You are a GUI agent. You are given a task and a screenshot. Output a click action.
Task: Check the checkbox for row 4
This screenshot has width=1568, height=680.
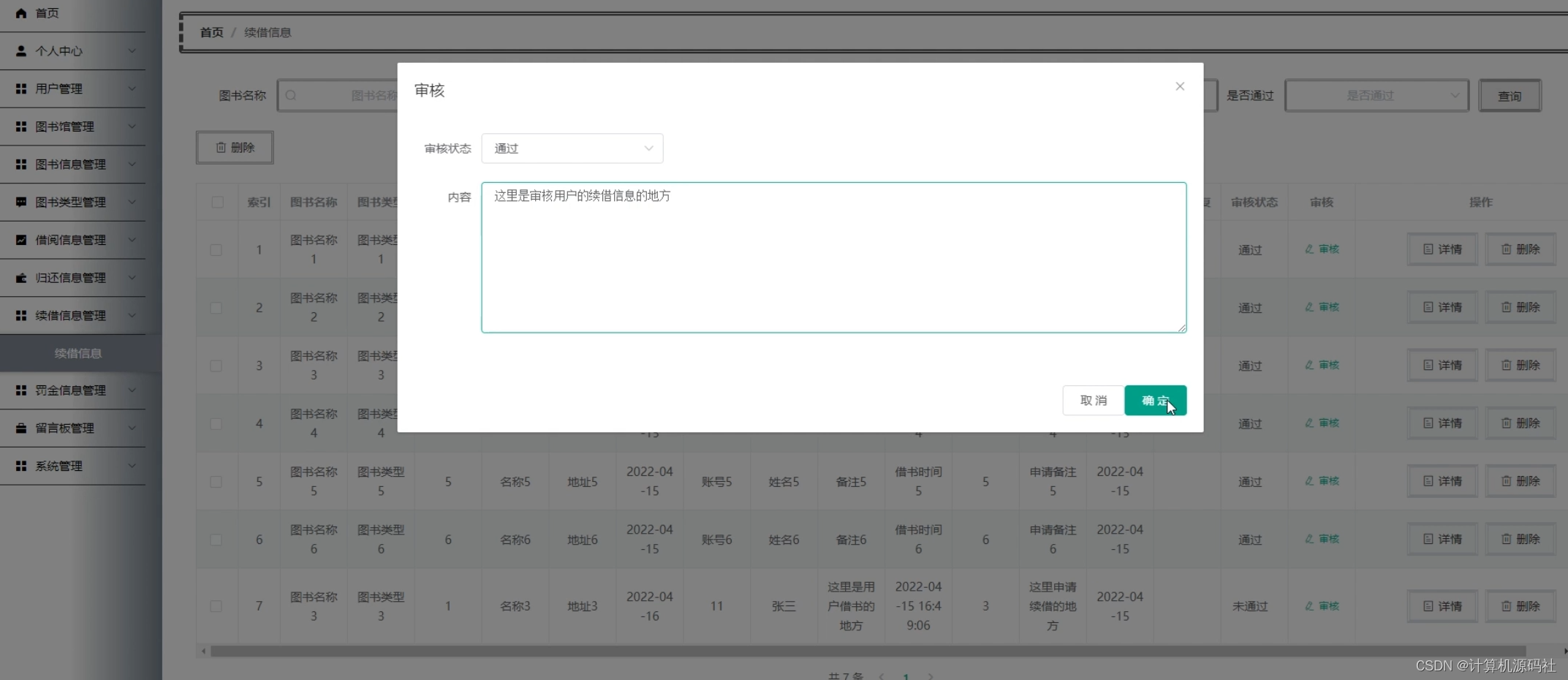coord(216,424)
